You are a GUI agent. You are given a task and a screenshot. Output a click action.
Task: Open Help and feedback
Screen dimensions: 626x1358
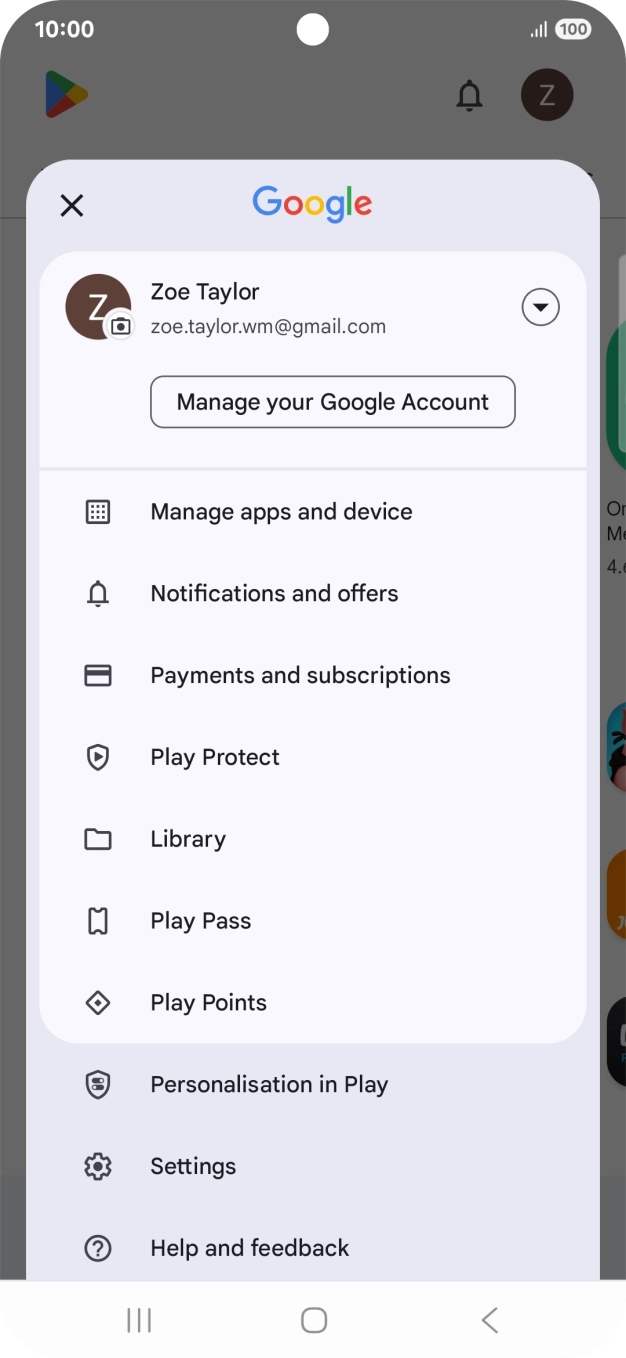pyautogui.click(x=249, y=1247)
